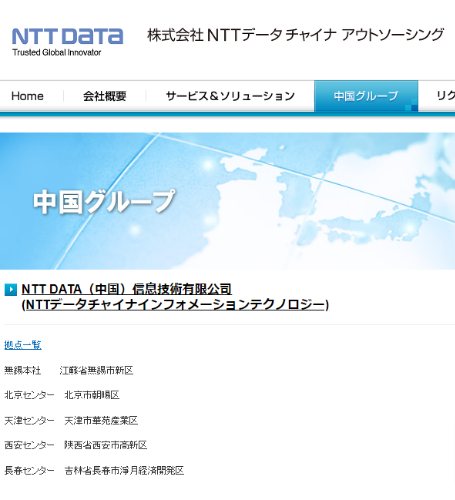Open the 拠点一覧 link
Viewport: 455px width, 500px height.
point(23,345)
